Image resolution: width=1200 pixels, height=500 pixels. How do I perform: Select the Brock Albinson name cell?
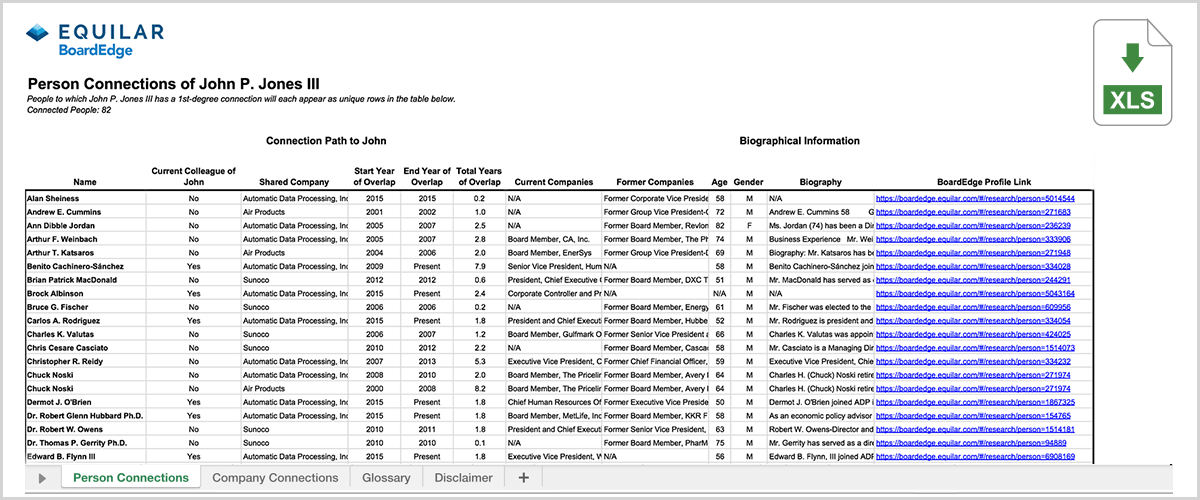pyautogui.click(x=85, y=294)
